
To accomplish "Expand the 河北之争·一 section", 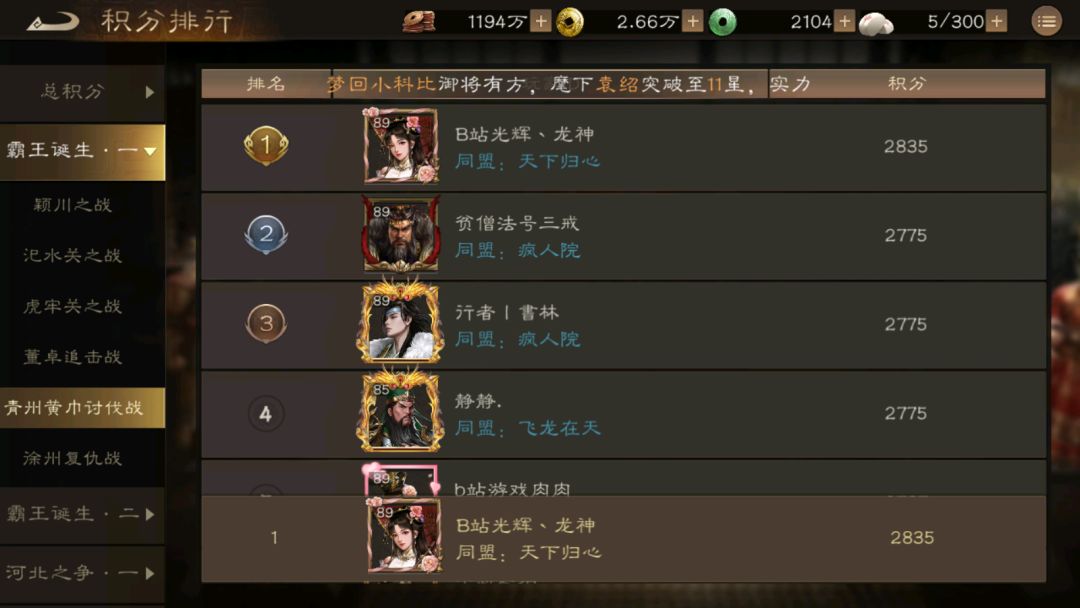I will (82, 573).
